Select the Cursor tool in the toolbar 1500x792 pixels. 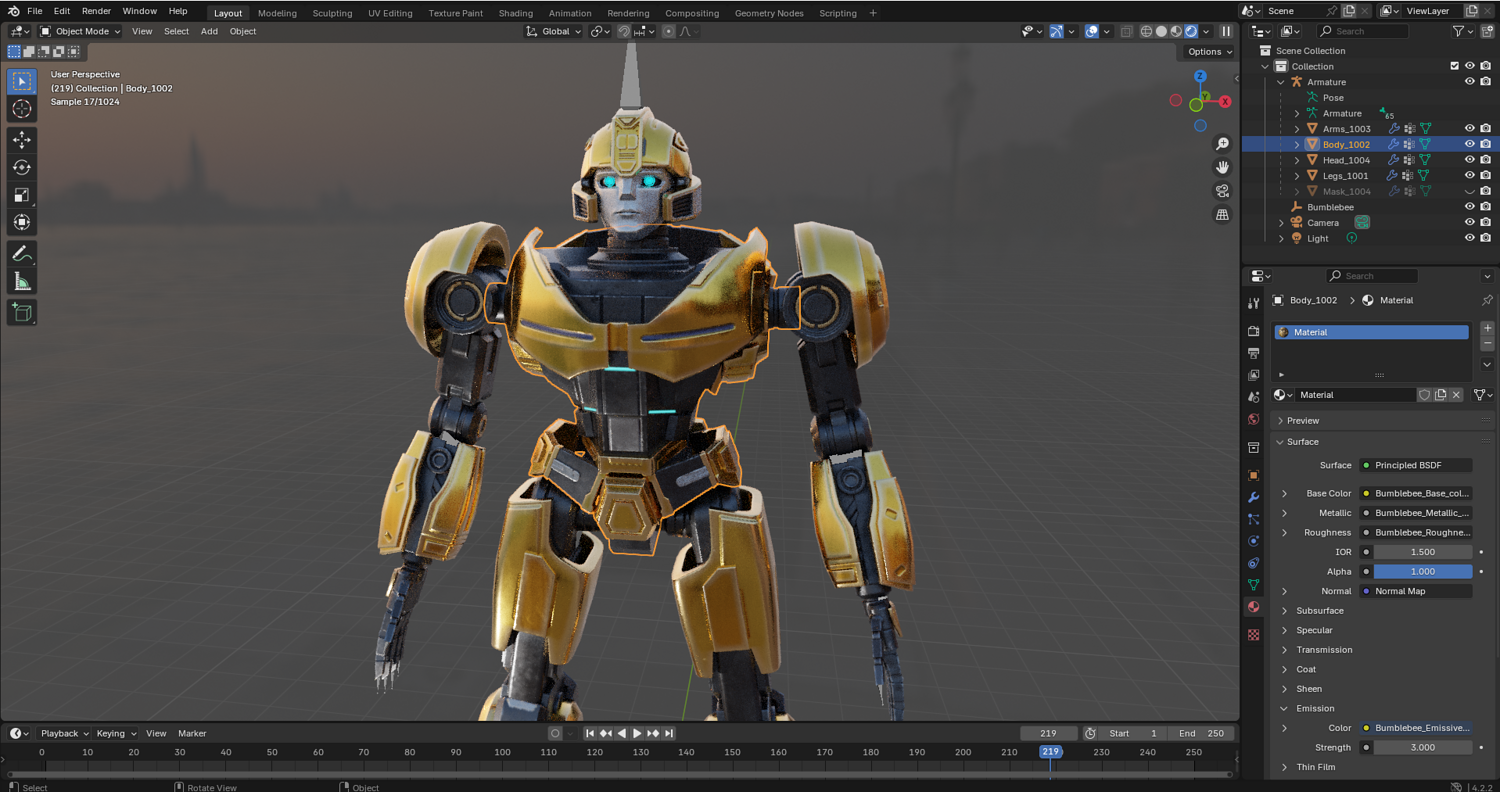pos(21,109)
